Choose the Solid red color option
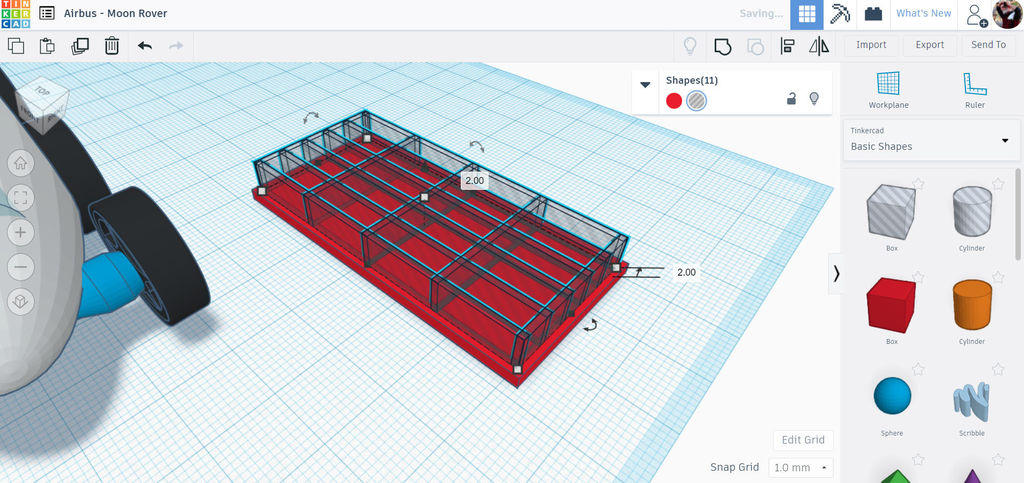 pyautogui.click(x=674, y=101)
